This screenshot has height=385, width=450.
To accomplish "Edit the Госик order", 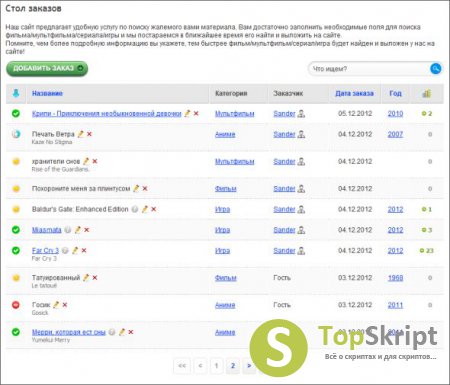I will coord(56,305).
